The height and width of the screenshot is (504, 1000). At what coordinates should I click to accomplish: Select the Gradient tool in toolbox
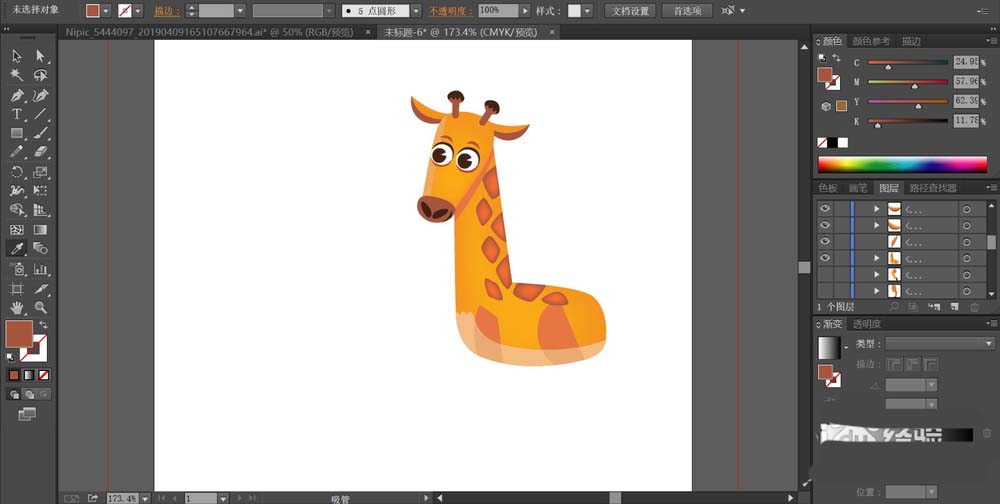coord(41,230)
